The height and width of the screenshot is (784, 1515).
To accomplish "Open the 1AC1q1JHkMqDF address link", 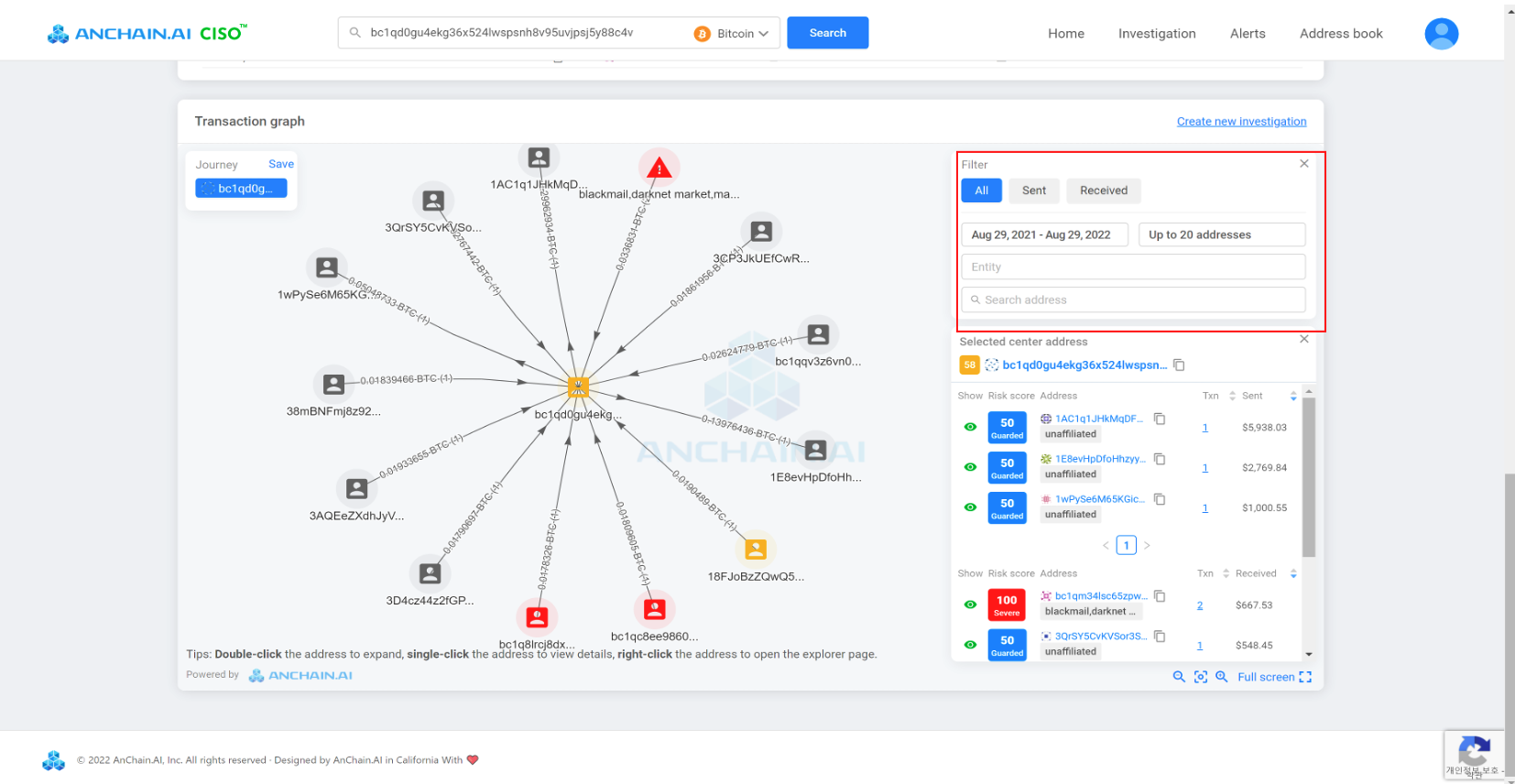I will pyautogui.click(x=1099, y=419).
